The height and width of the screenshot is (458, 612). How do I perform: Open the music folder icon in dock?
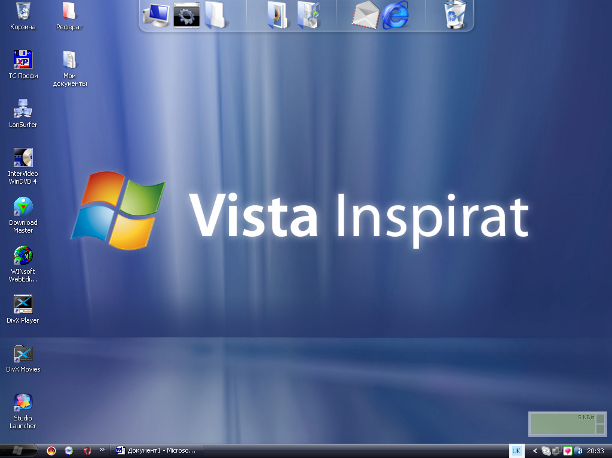pos(308,15)
